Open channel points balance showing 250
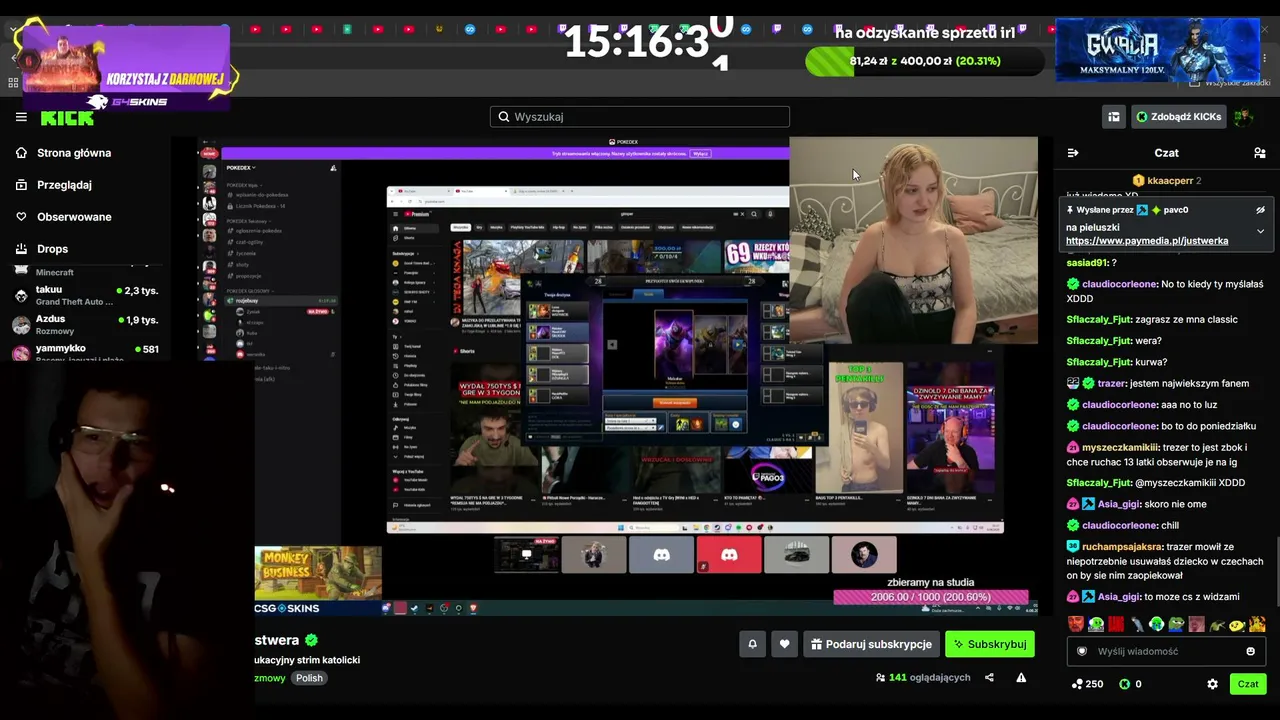 coord(1087,684)
